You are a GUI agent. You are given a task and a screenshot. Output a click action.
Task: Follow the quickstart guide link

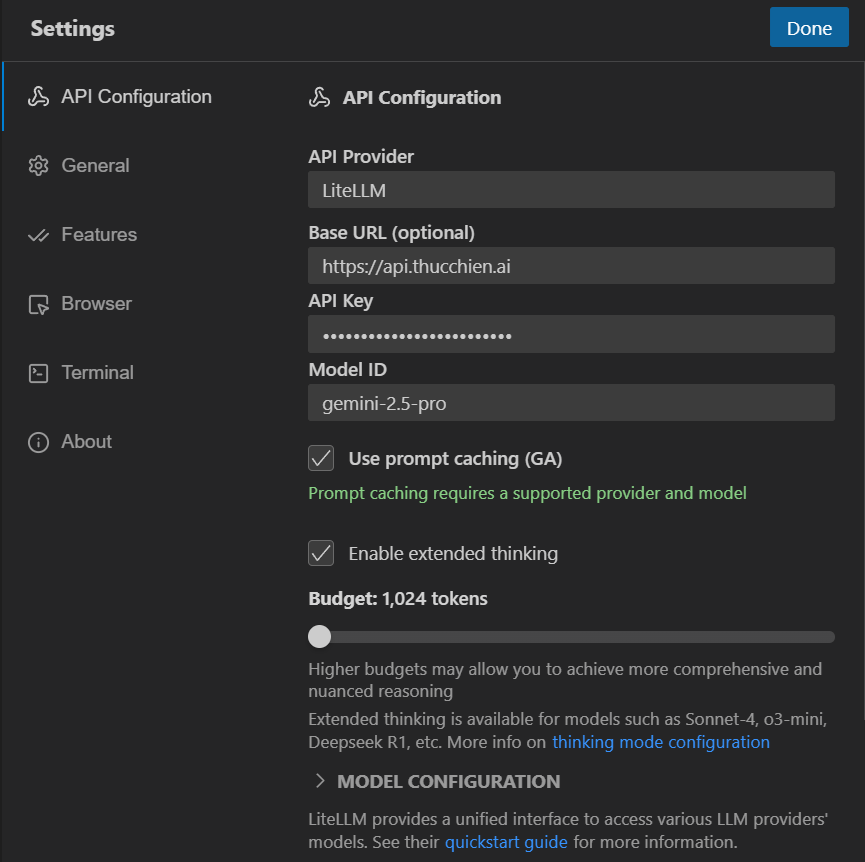506,841
